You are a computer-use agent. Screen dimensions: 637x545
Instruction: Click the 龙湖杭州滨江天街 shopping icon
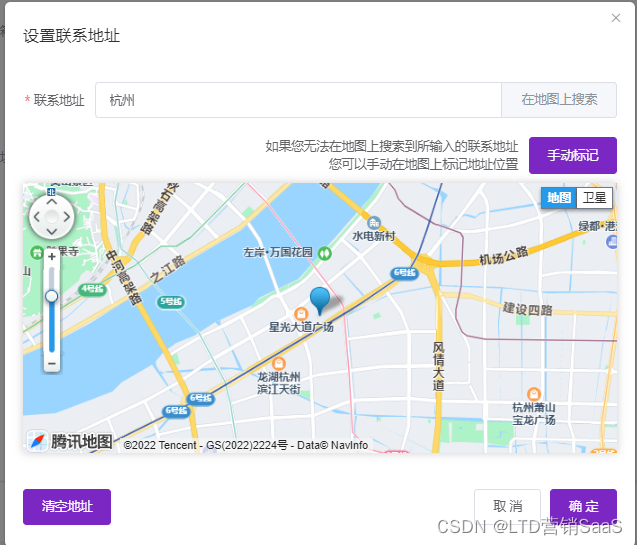tap(278, 363)
